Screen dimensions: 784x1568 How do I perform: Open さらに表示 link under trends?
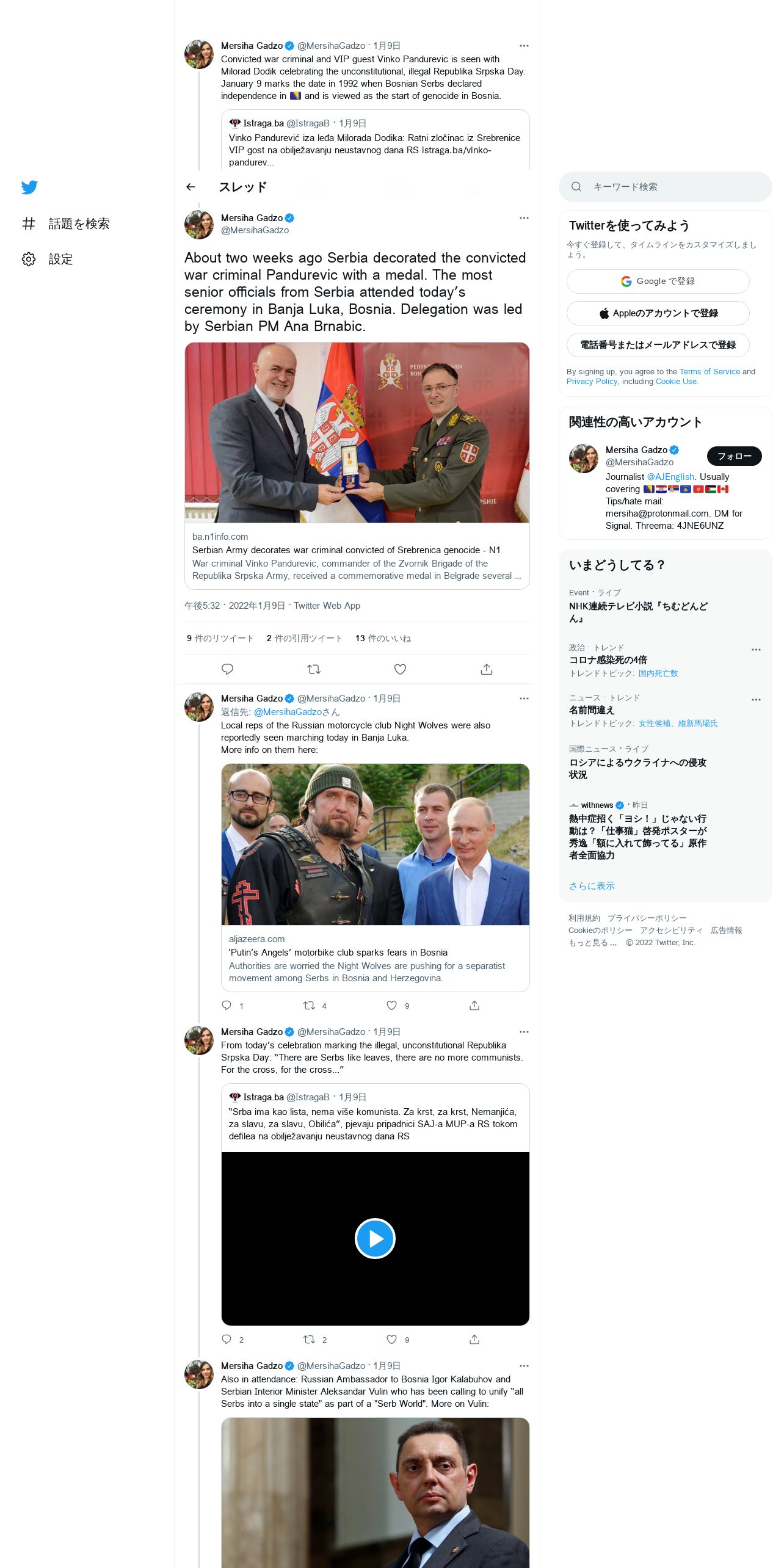(x=592, y=886)
